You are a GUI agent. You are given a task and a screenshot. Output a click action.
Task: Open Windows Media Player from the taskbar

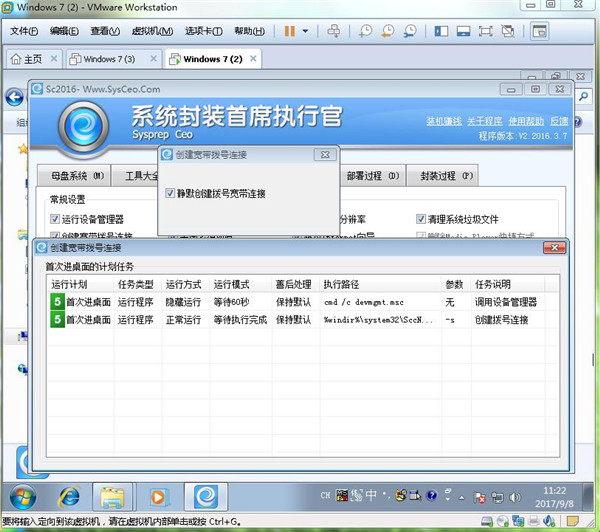point(158,497)
